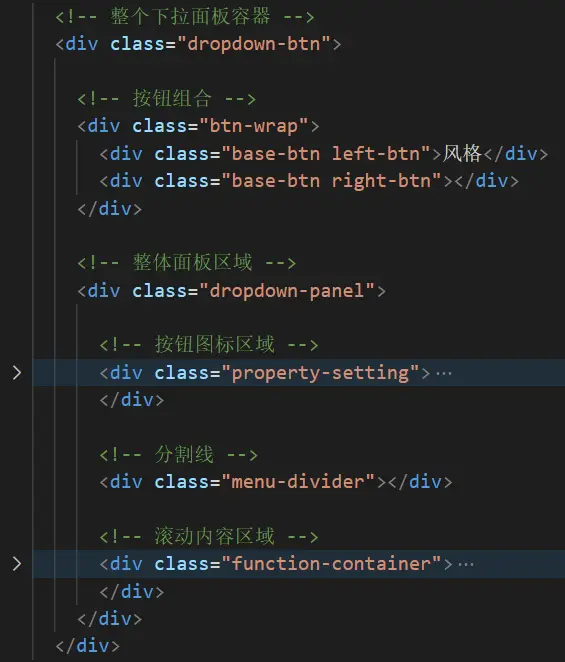This screenshot has width=565, height=662.
Task: Expand the folded property-setting div arrow
Action: [x=17, y=373]
